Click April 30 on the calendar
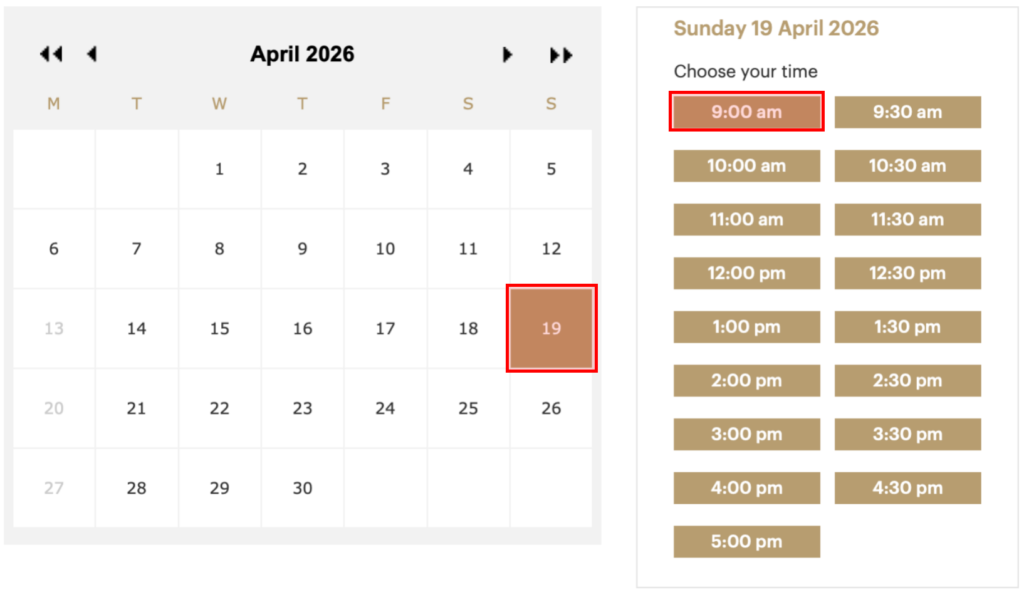 tap(302, 489)
